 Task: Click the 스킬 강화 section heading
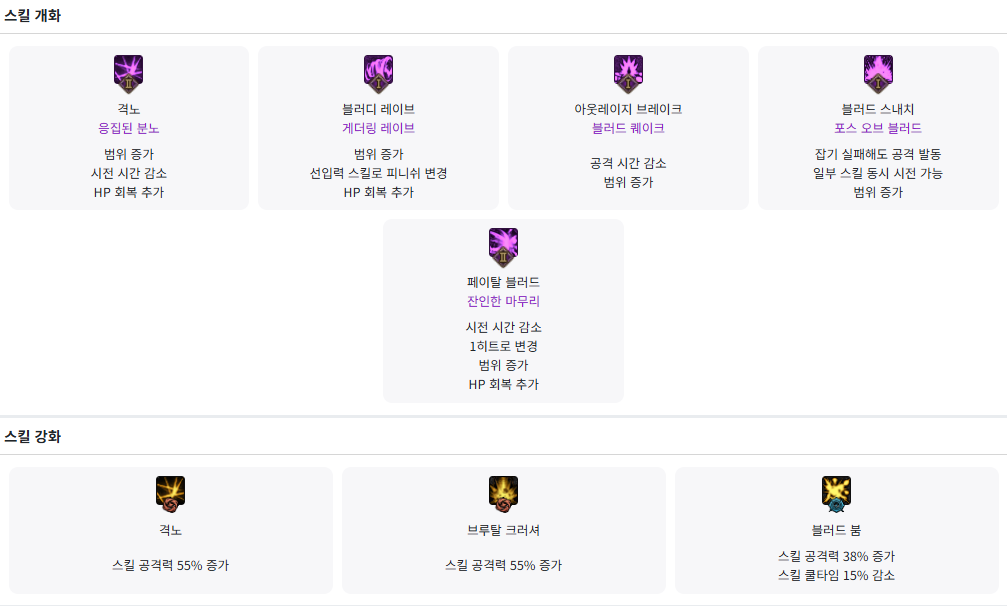(33, 436)
